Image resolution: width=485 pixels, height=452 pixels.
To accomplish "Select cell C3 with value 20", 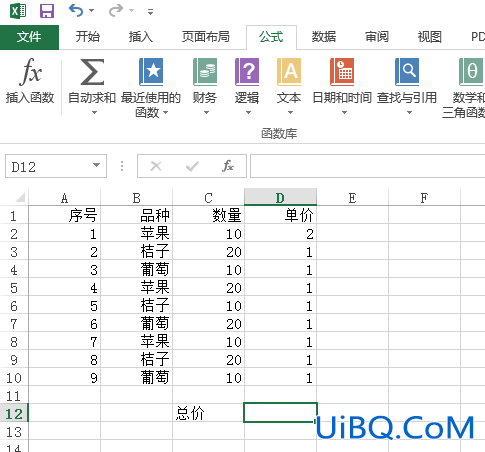I will pos(208,251).
